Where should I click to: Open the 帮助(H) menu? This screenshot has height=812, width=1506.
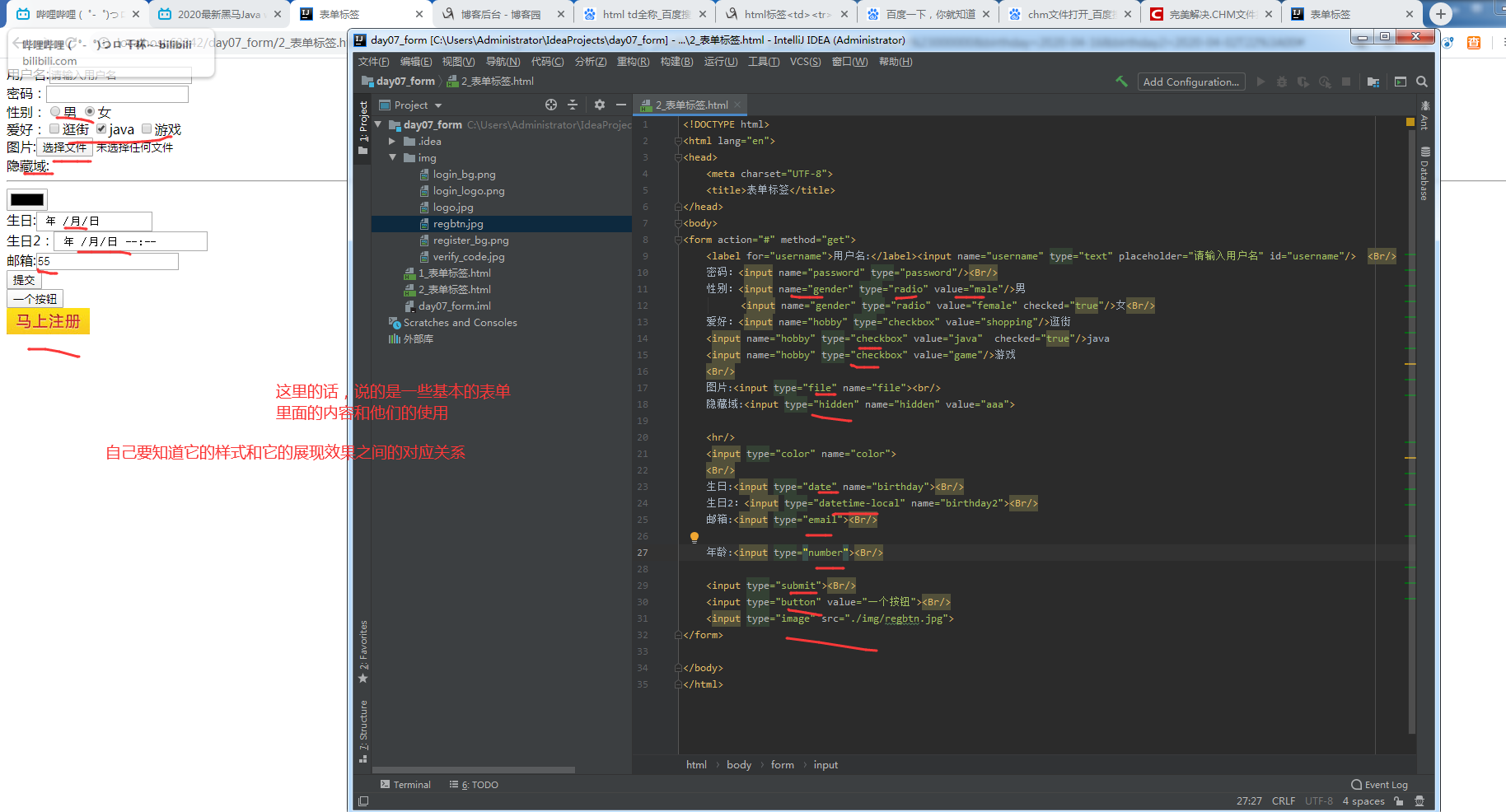tap(896, 62)
